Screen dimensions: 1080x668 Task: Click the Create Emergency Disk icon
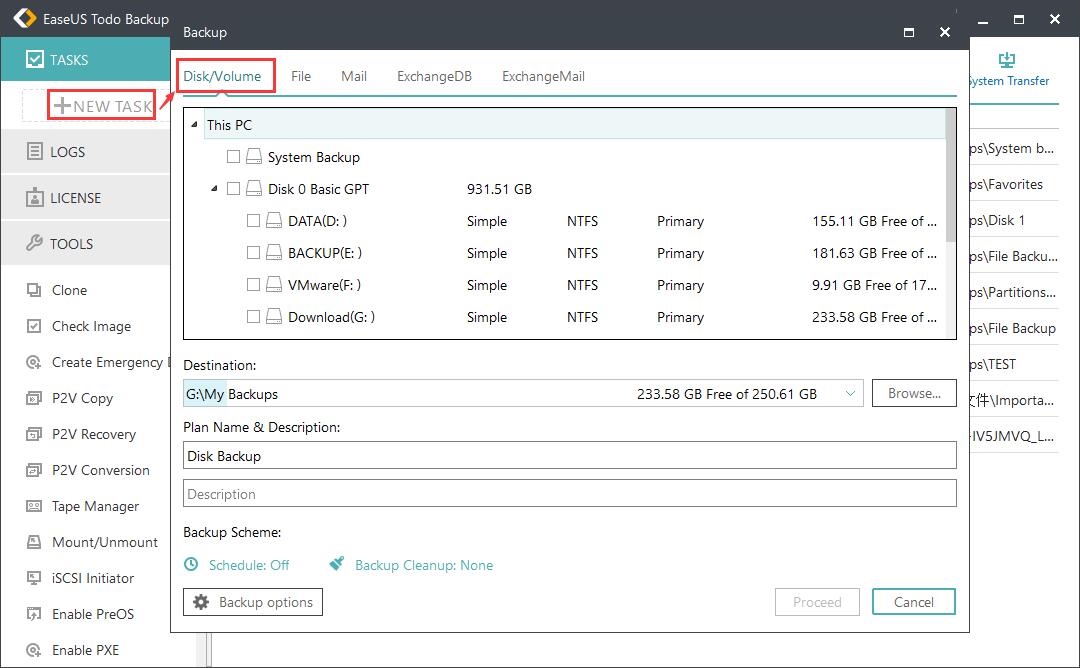(34, 362)
